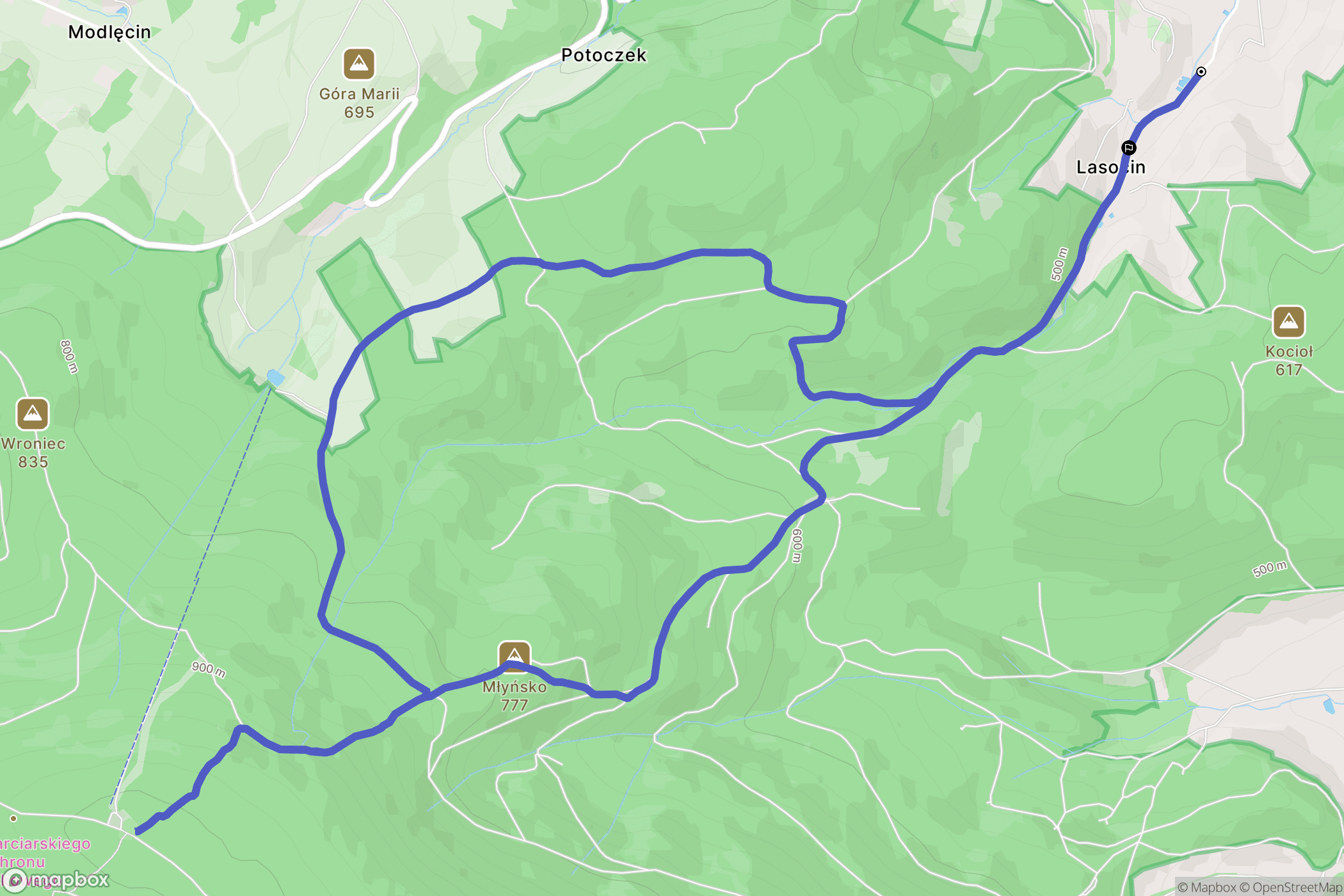Click the Kocioł 617 elevation label
The height and width of the screenshot is (896, 1344).
[1289, 360]
